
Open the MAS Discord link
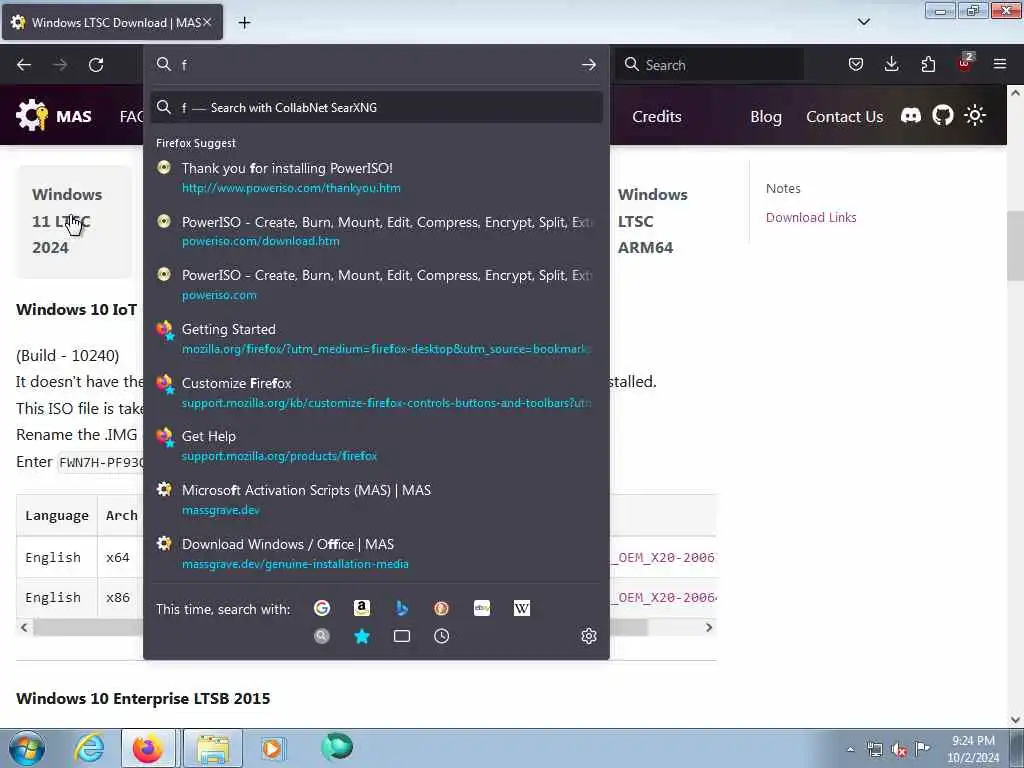pyautogui.click(x=911, y=116)
